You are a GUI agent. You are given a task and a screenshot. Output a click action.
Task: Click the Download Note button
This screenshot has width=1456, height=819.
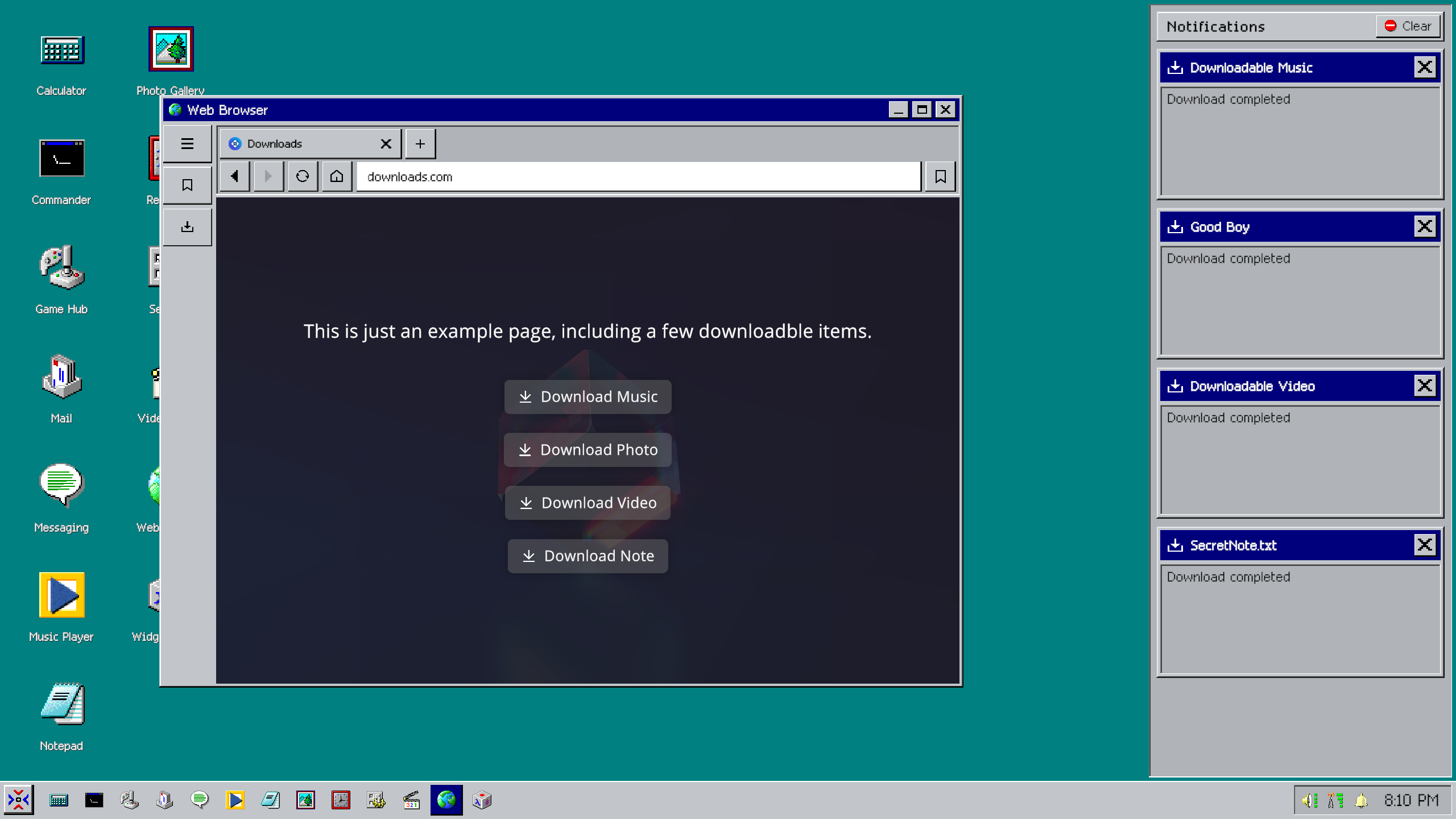588,556
